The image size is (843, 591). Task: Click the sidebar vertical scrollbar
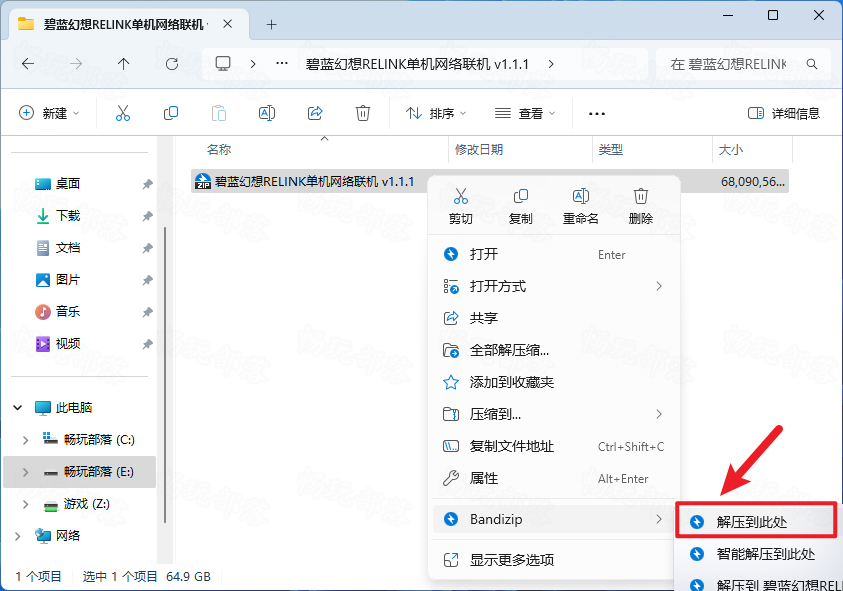coord(165,375)
